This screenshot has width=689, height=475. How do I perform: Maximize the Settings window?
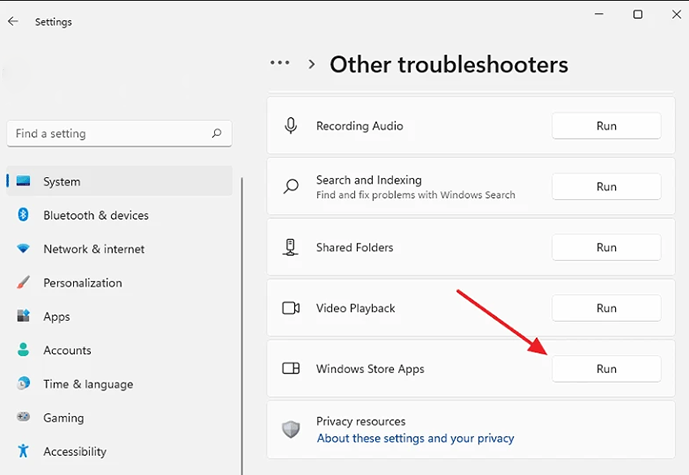638,14
